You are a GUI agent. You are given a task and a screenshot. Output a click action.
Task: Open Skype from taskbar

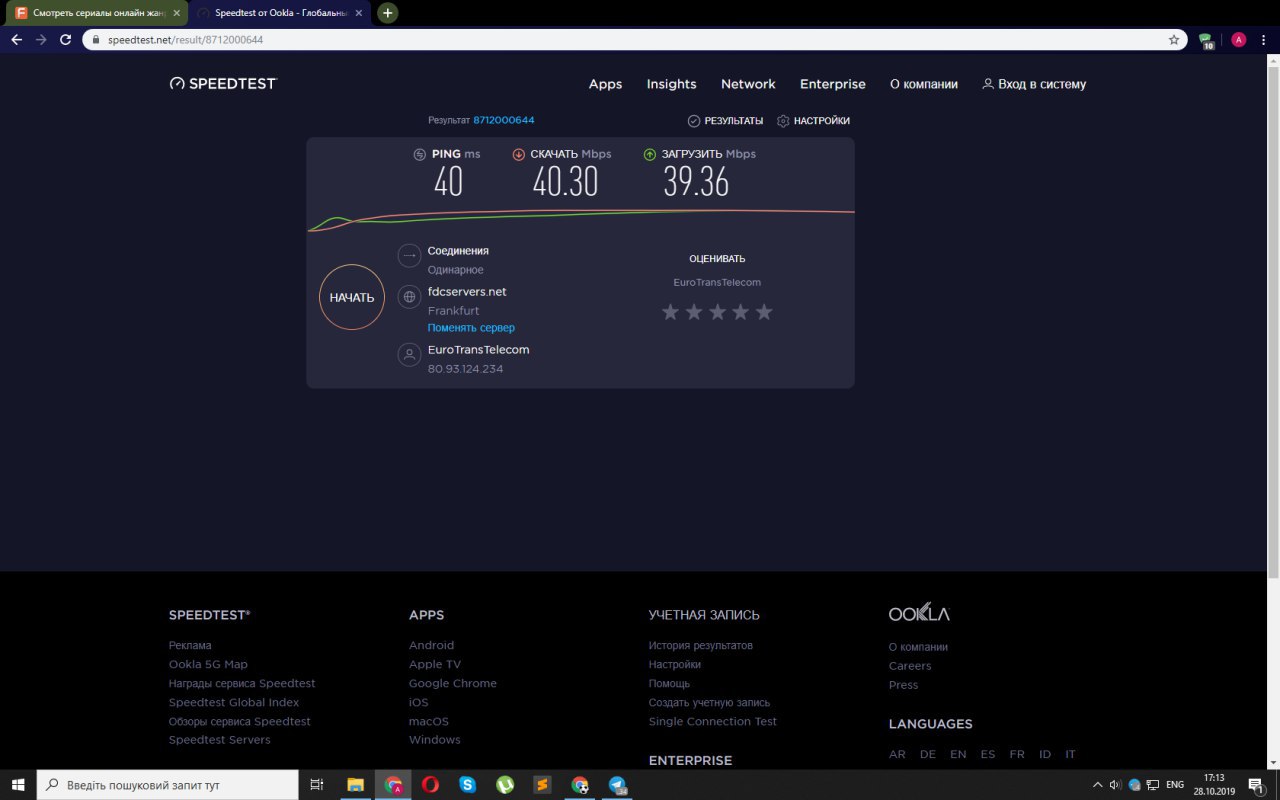[x=467, y=785]
